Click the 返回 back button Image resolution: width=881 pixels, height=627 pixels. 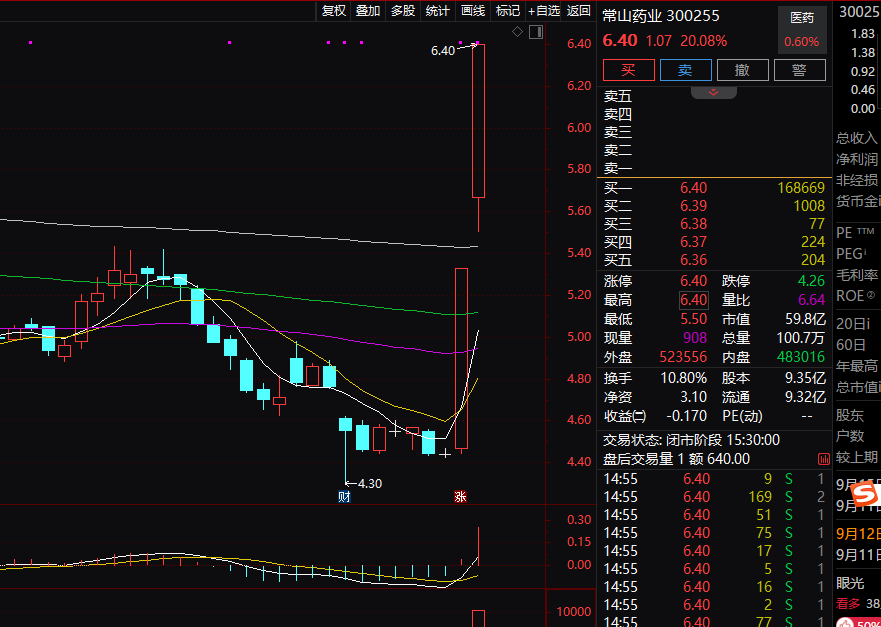tap(579, 11)
